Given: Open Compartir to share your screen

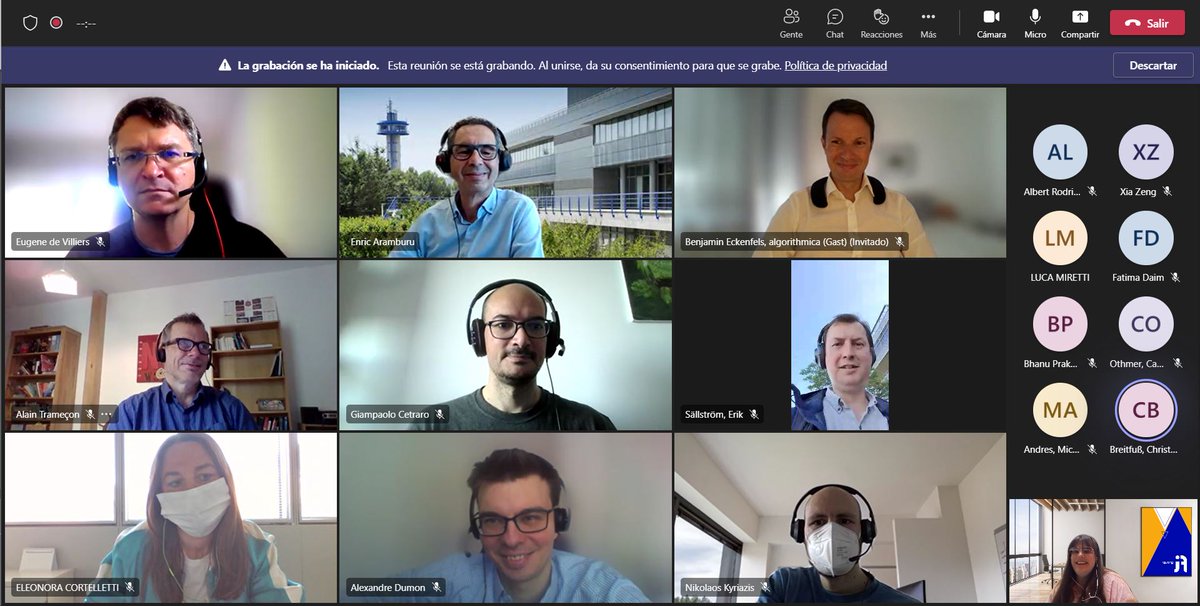Looking at the screenshot, I should tap(1079, 24).
